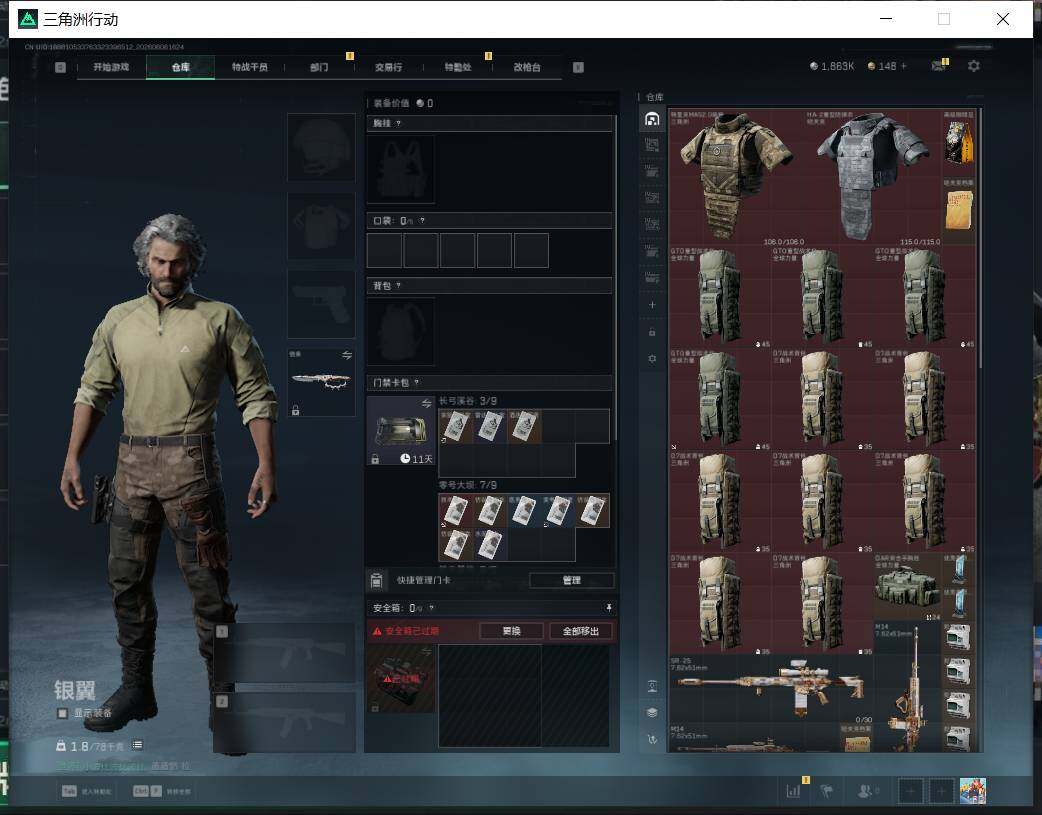Screen dimensions: 1042x815
Task: Click the 更换 safe box button
Action: 512,631
